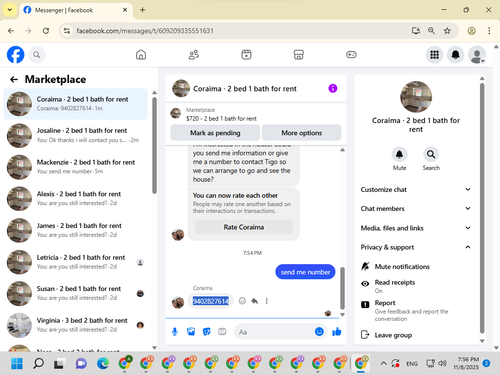Screen dimensions: 500x375
Task: Open Susan conversation in list
Action: (x=76, y=293)
